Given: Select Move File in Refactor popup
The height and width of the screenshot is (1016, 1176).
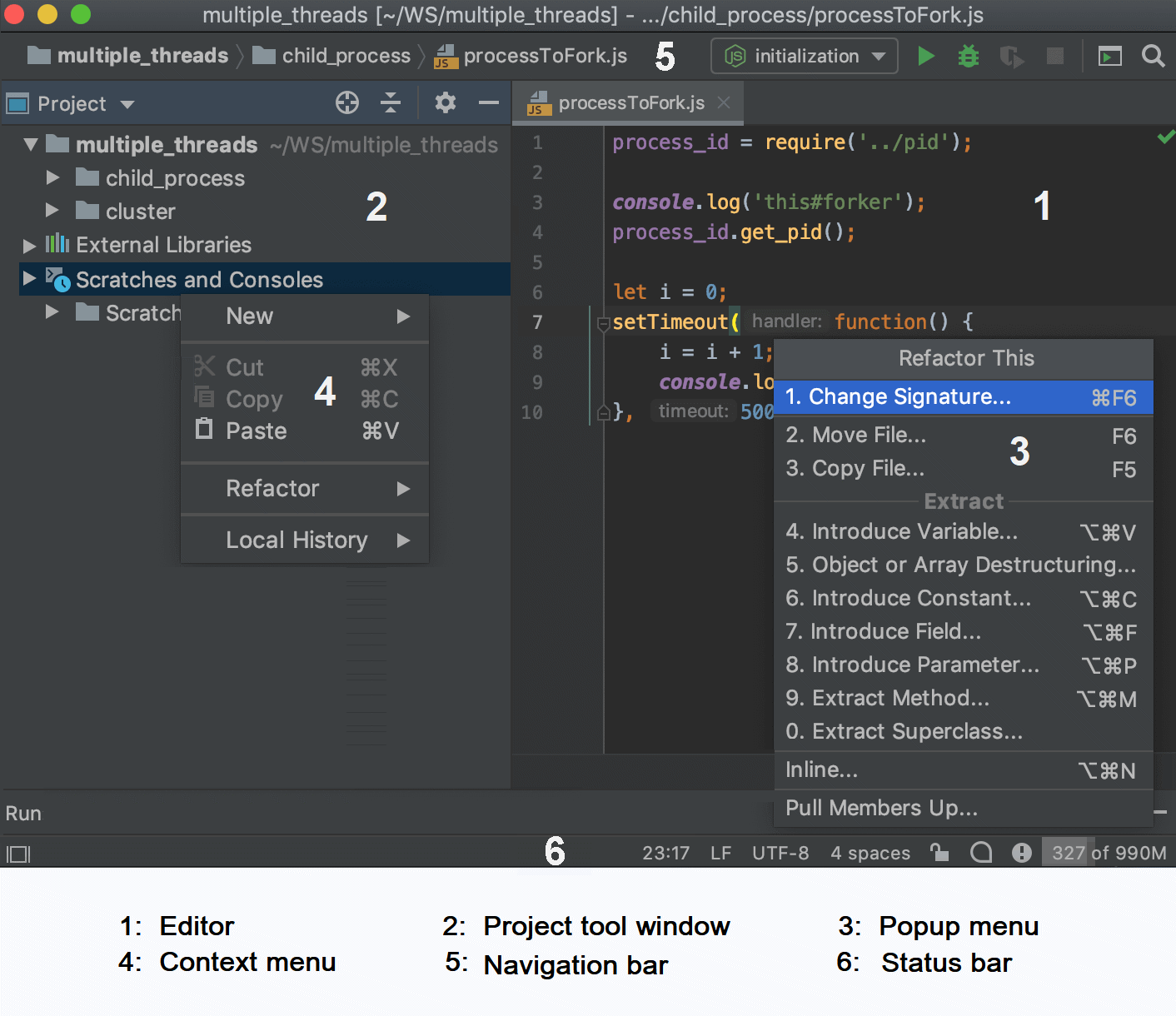Looking at the screenshot, I should (964, 436).
